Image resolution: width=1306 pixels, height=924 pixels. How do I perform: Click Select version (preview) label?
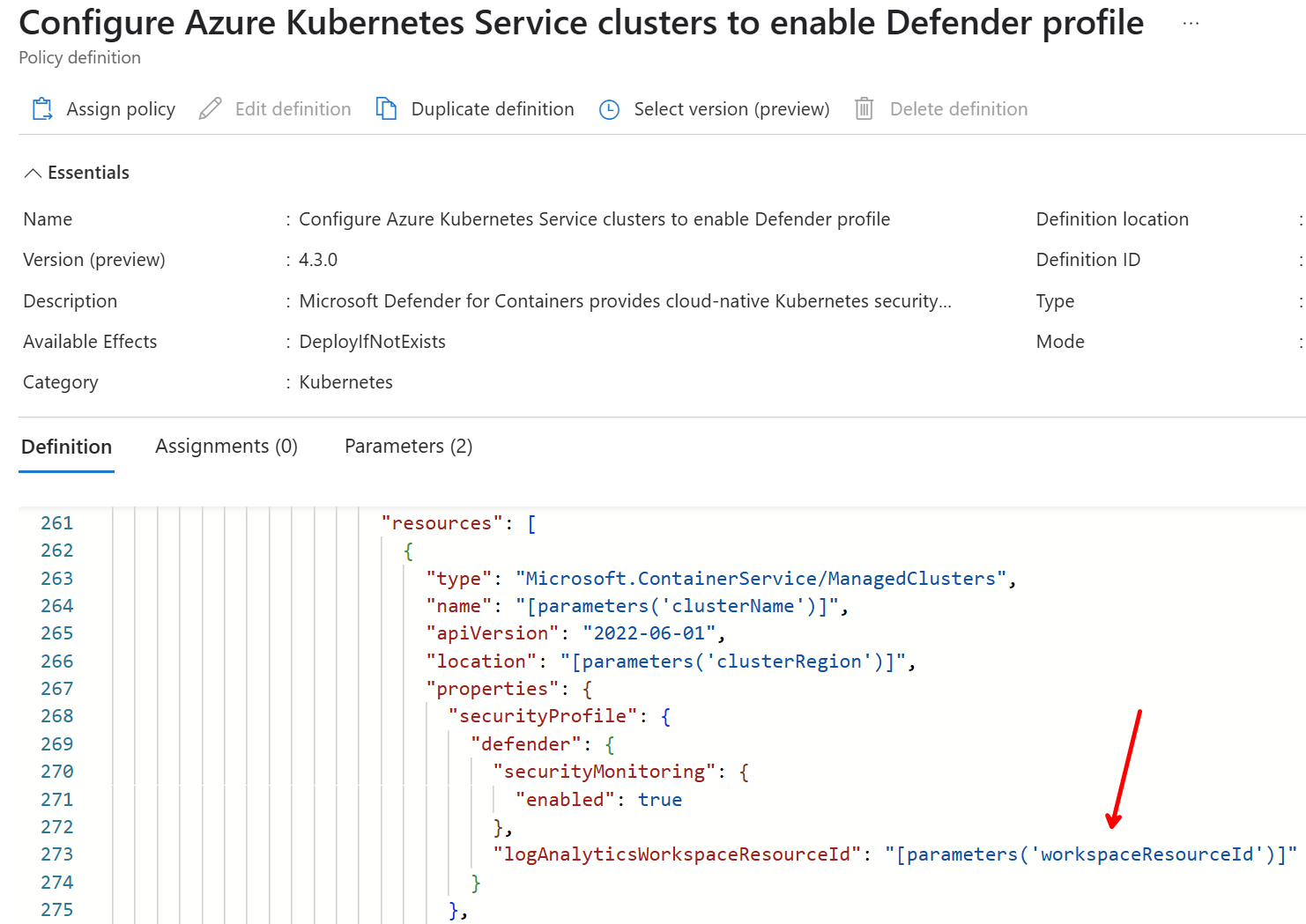click(x=731, y=109)
